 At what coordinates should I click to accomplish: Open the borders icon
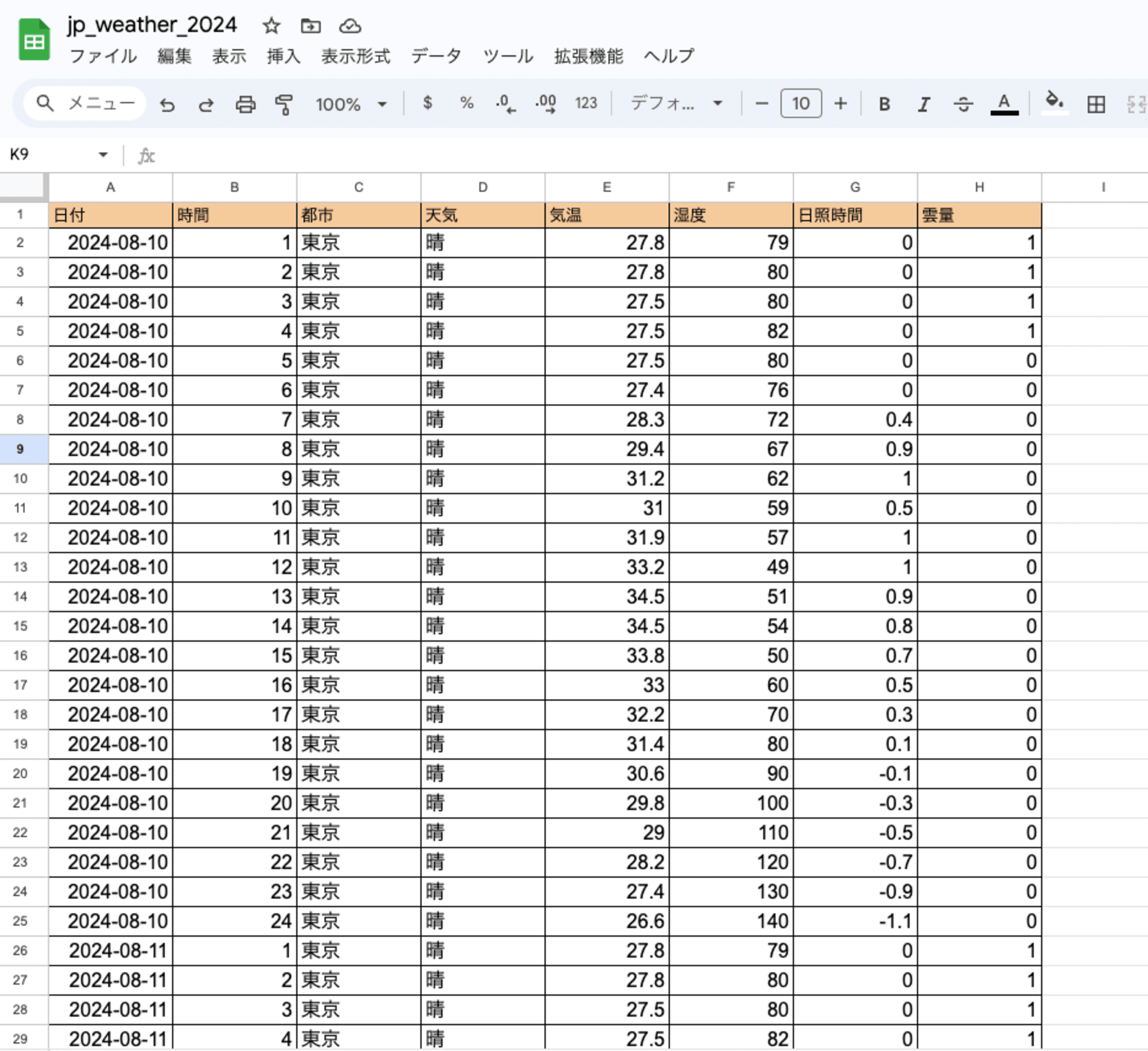1096,104
